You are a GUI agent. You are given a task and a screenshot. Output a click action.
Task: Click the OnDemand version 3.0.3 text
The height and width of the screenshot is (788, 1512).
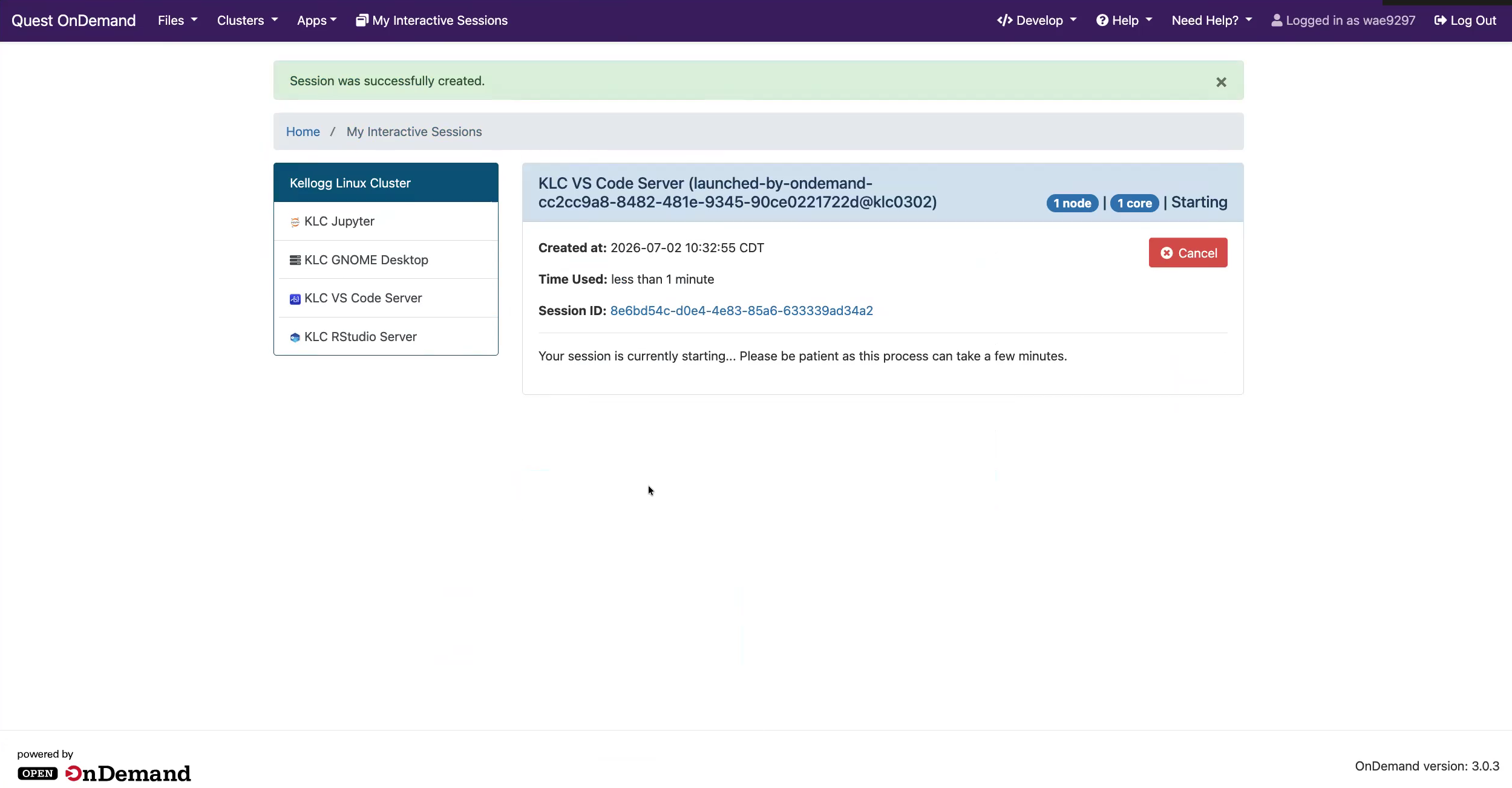pyautogui.click(x=1427, y=766)
